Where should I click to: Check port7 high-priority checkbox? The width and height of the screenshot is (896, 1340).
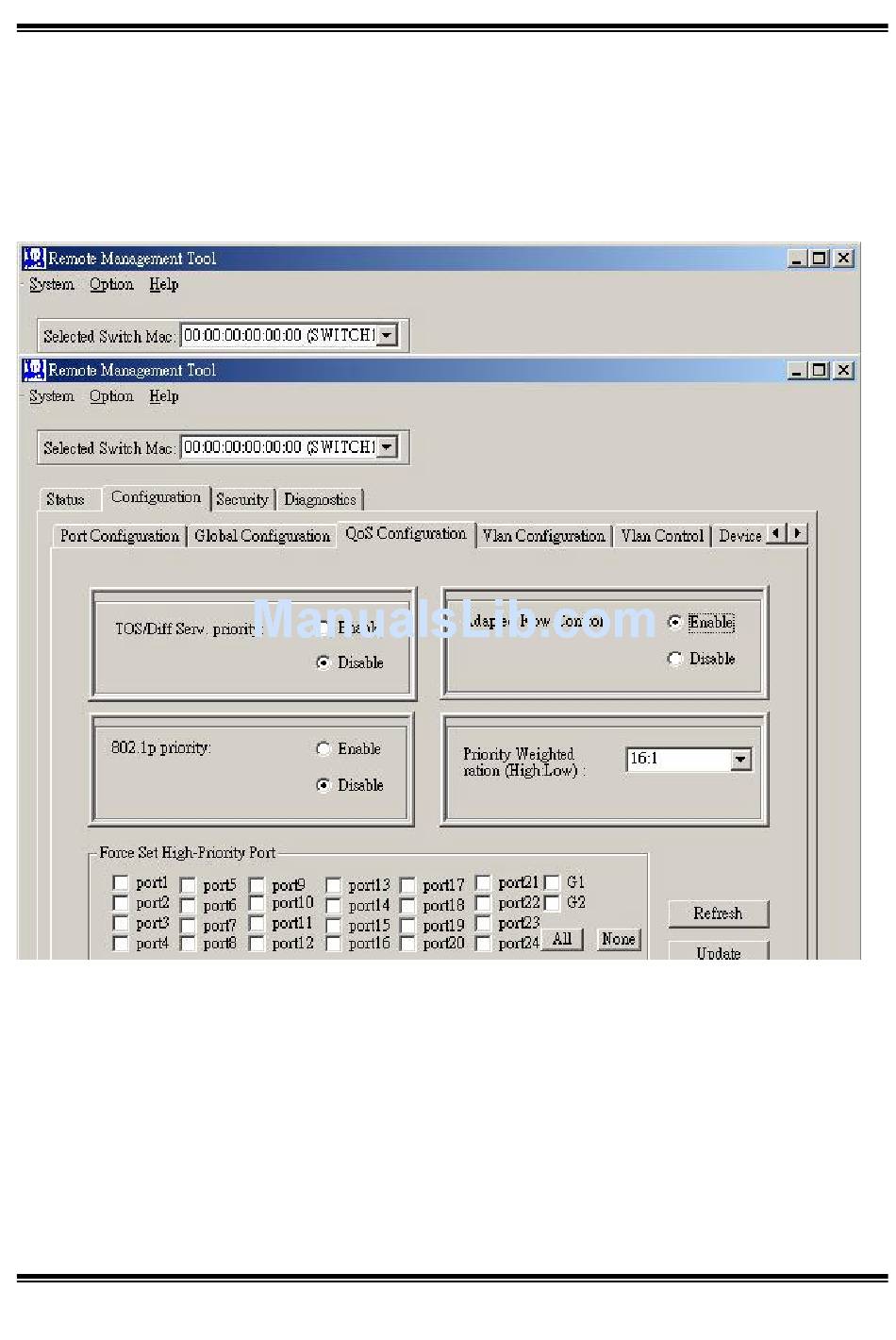pyautogui.click(x=188, y=926)
